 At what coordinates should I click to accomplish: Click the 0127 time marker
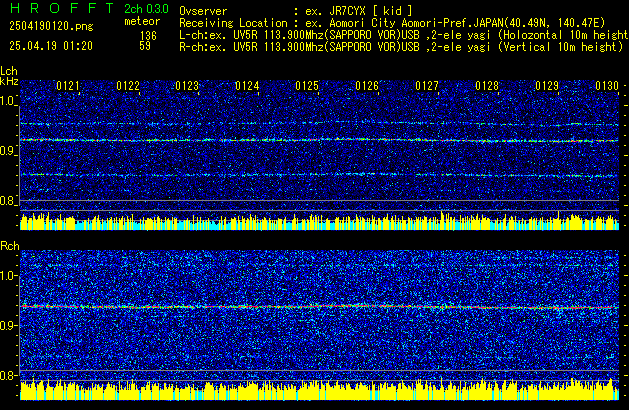coord(427,86)
